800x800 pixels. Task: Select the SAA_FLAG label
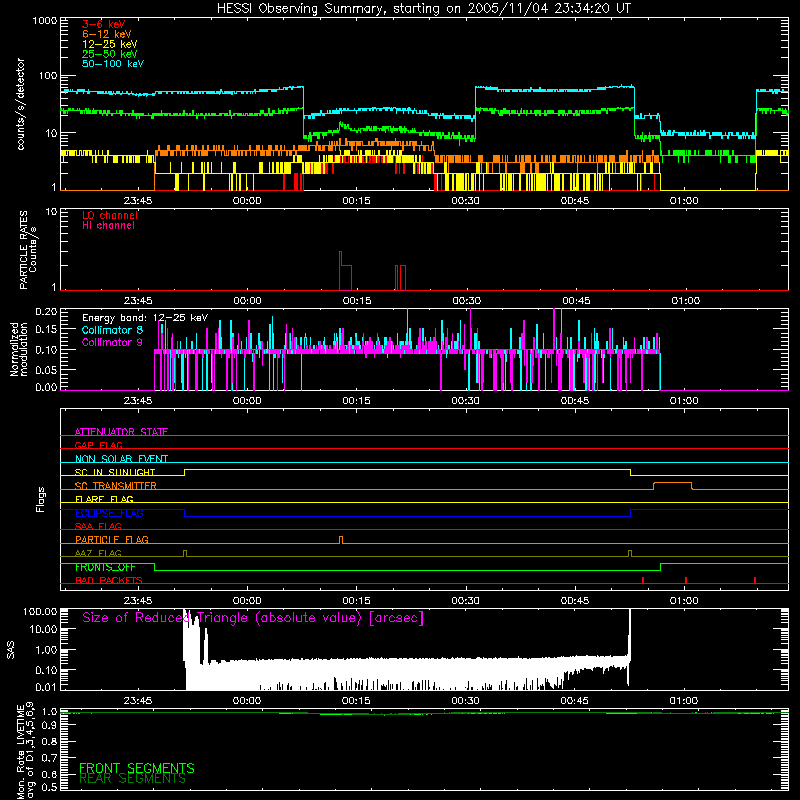point(98,526)
